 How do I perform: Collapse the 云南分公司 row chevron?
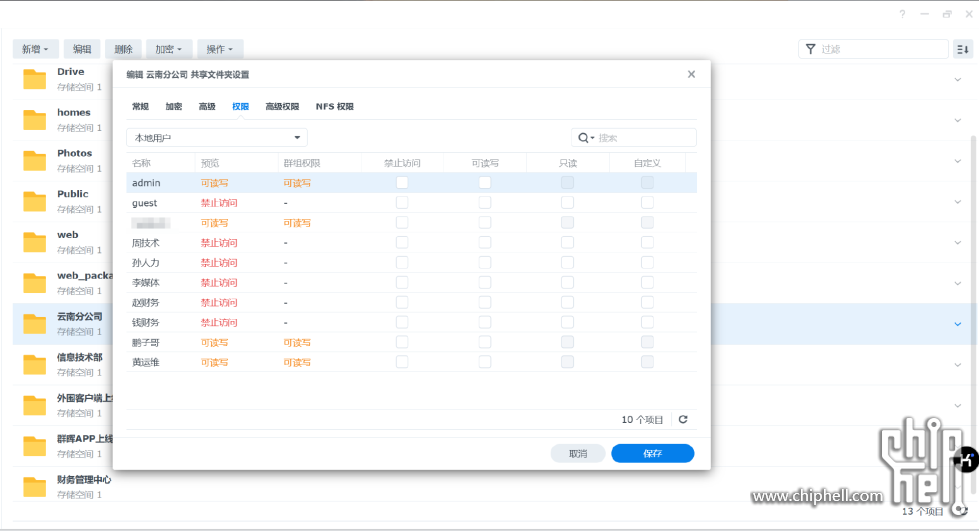click(958, 324)
